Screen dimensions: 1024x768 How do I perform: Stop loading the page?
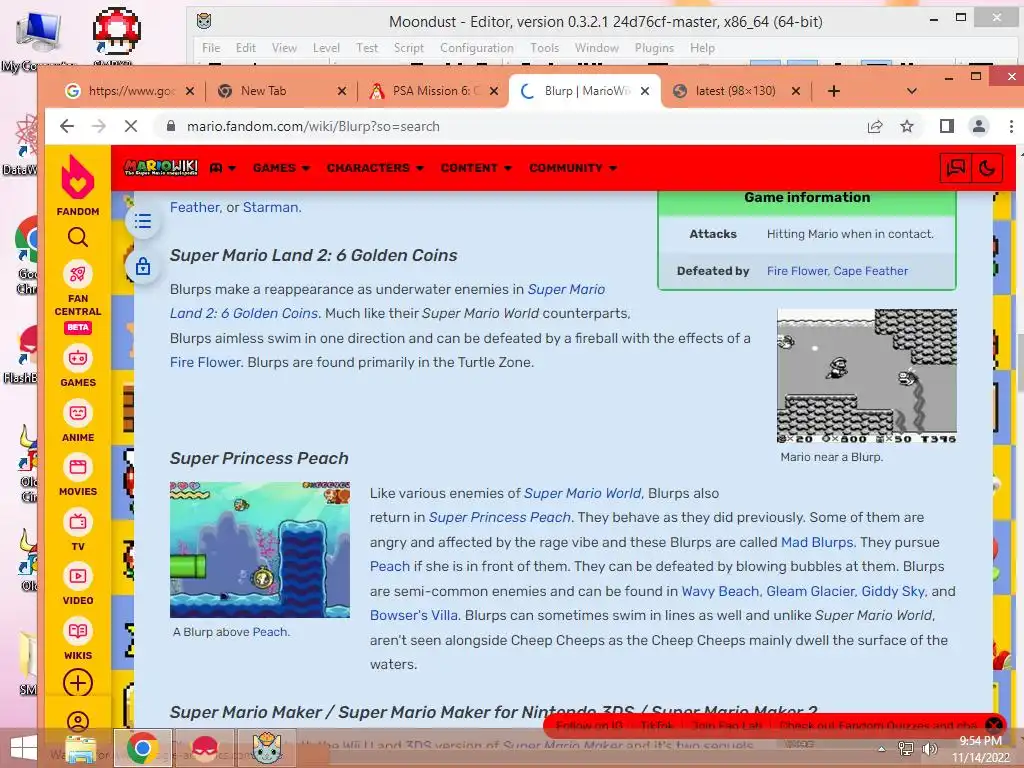coord(131,126)
